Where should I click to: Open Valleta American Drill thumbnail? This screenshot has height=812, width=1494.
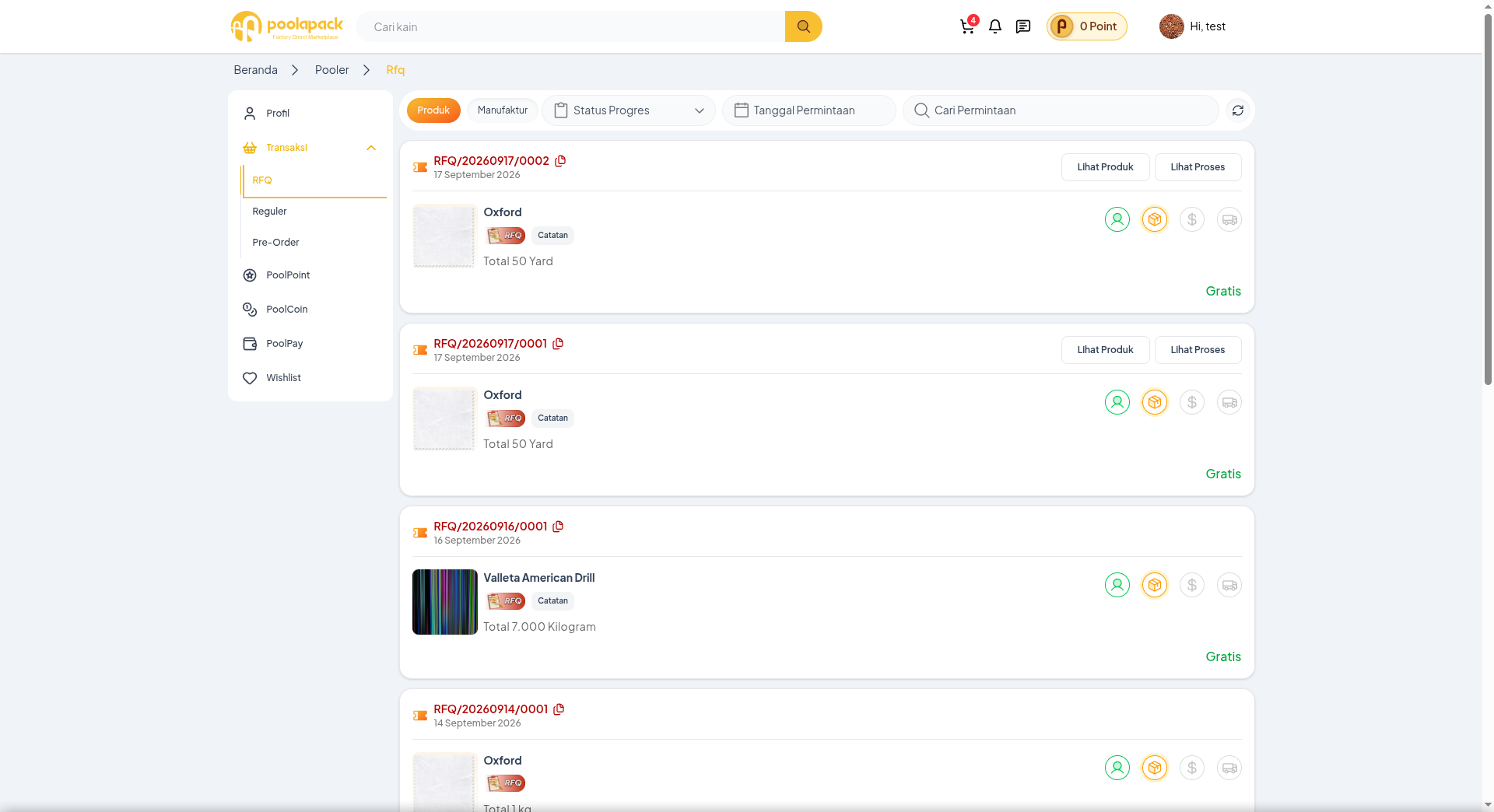445,602
